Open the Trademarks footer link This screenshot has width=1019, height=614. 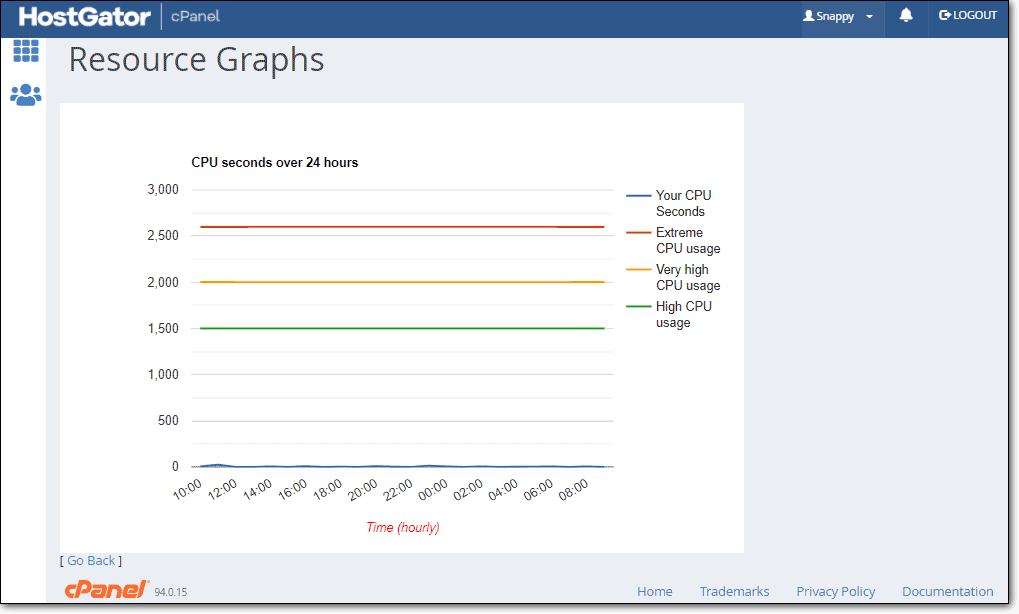[734, 591]
